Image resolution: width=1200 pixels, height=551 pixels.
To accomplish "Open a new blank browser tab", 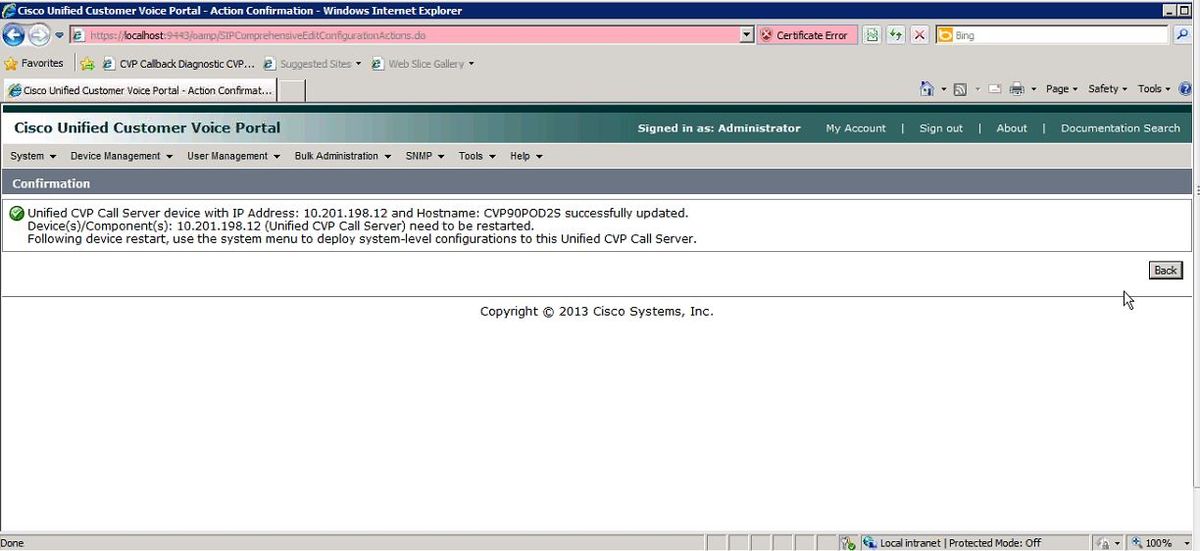I will (291, 90).
